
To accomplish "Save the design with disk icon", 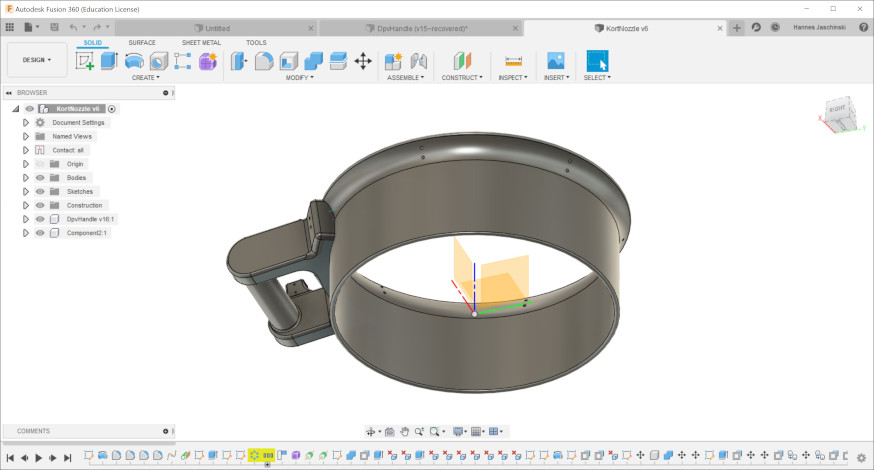I will [x=54, y=27].
